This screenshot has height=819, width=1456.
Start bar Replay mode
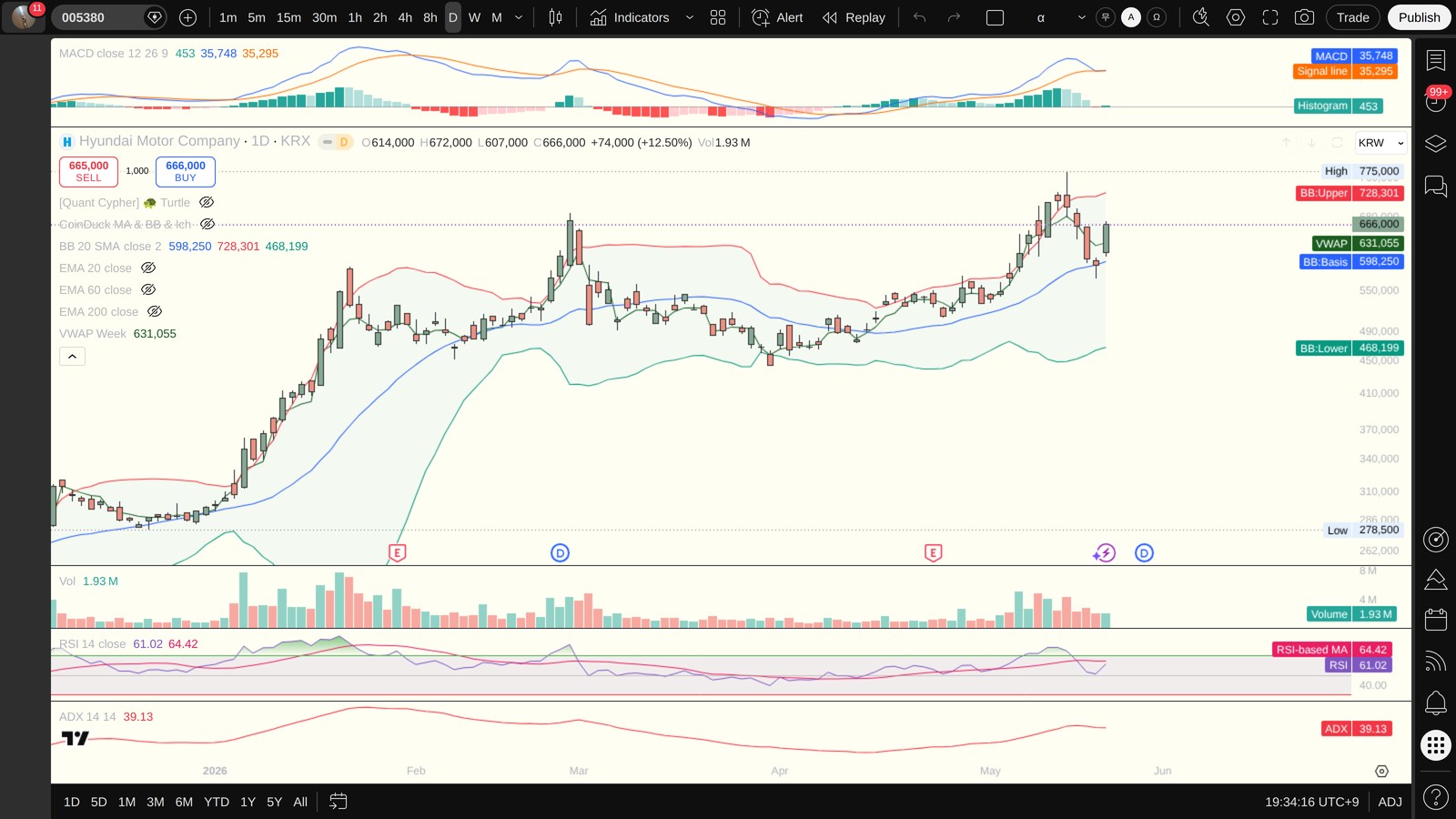[x=854, y=17]
